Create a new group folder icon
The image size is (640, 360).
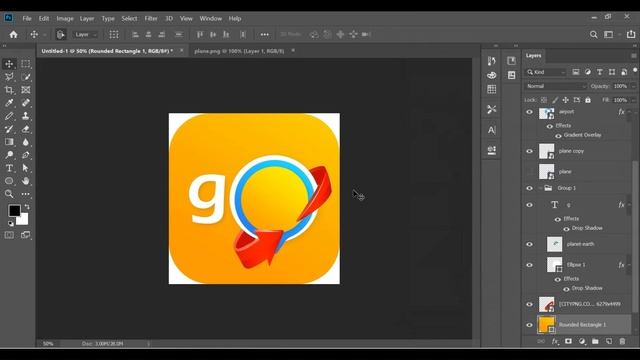595,341
